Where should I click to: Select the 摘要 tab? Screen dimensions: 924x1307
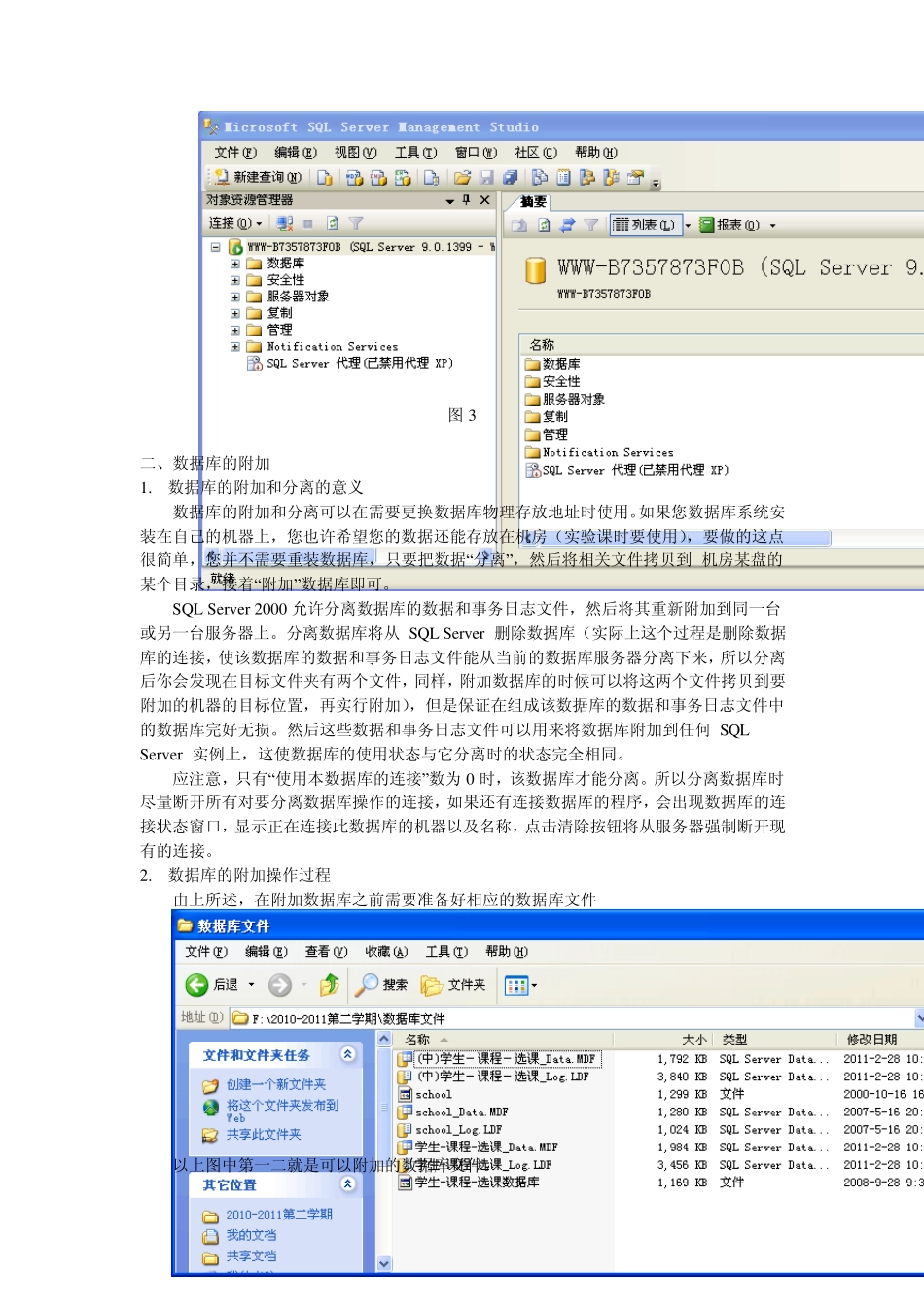[533, 202]
